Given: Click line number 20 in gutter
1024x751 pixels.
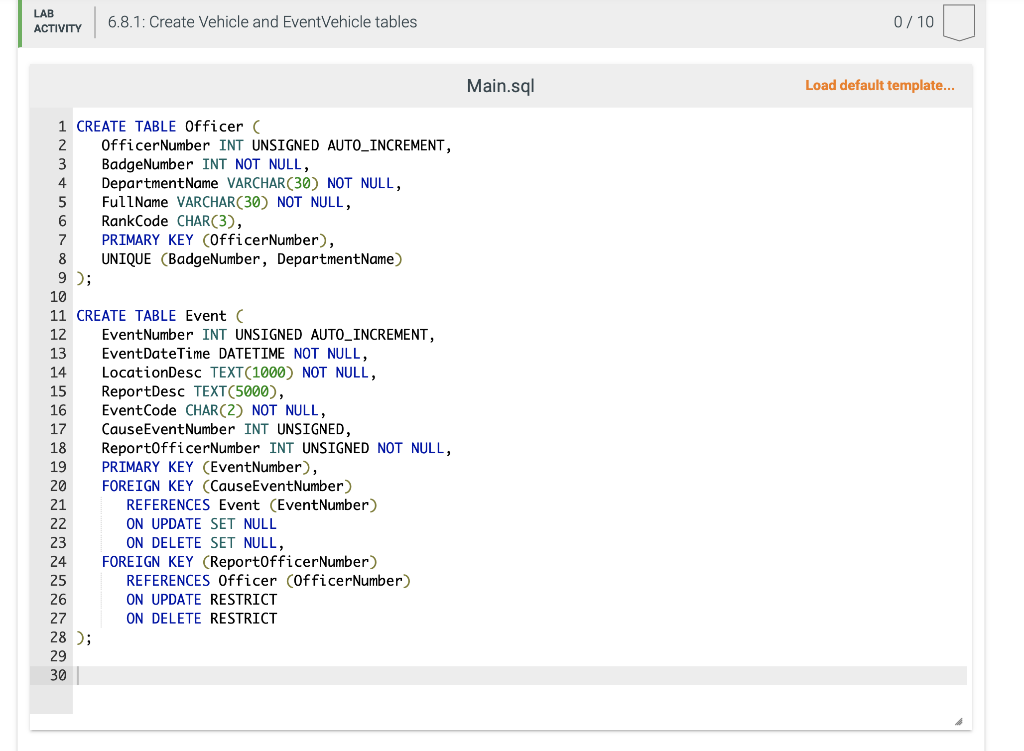Looking at the screenshot, I should pyautogui.click(x=58, y=486).
